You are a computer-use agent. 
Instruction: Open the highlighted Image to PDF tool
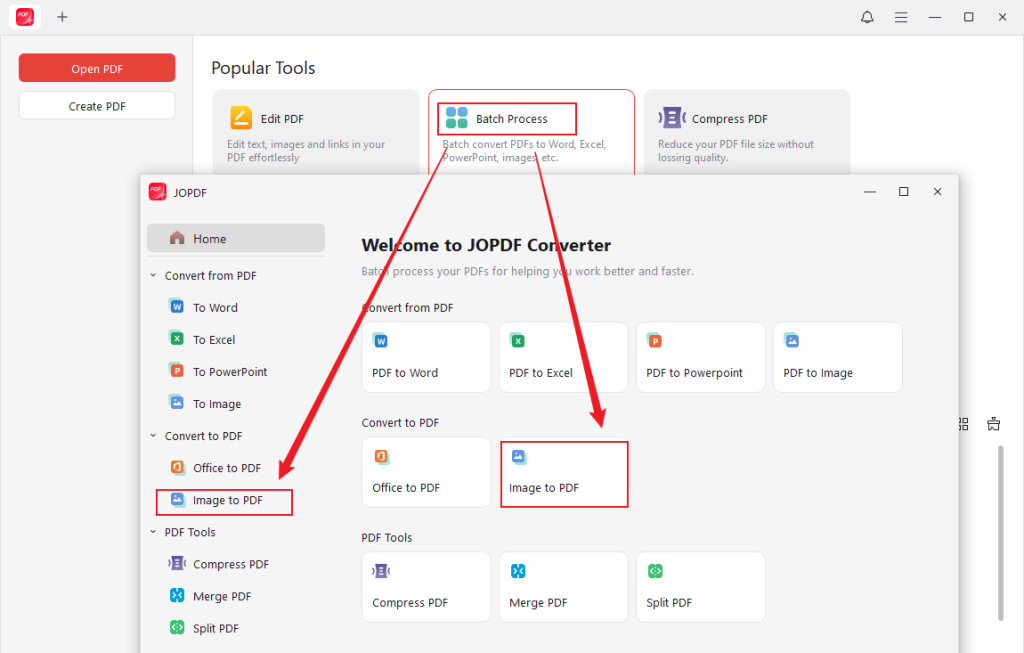(564, 474)
